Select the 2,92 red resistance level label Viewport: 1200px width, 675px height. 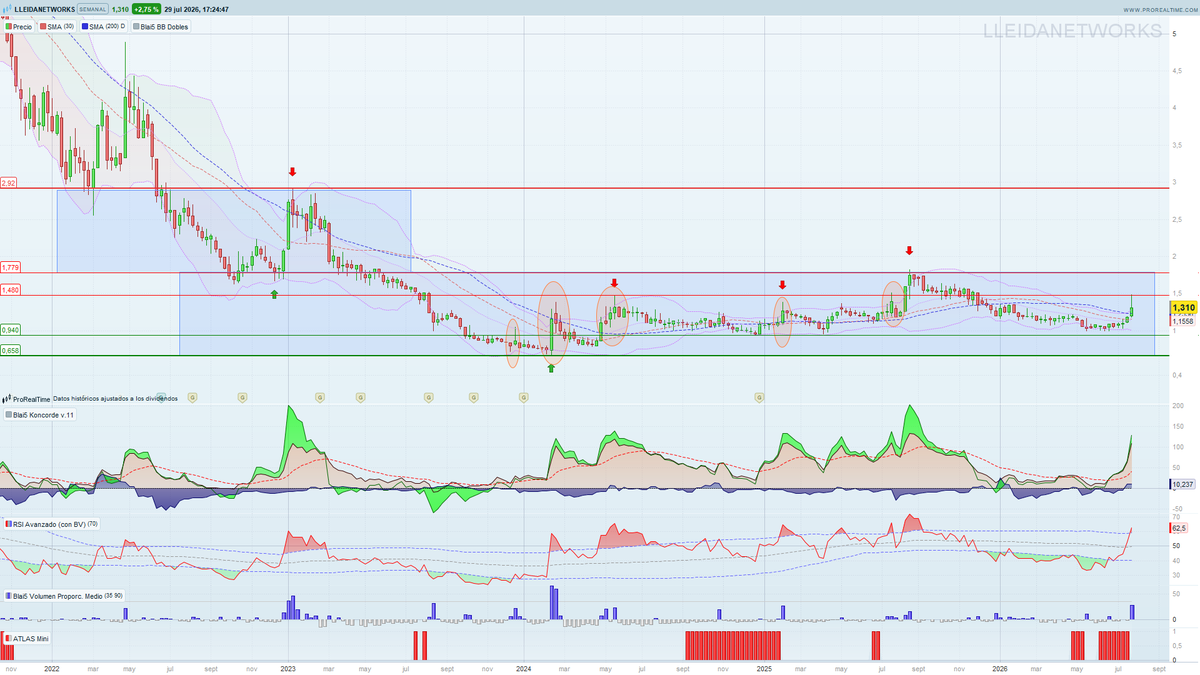(x=9, y=183)
